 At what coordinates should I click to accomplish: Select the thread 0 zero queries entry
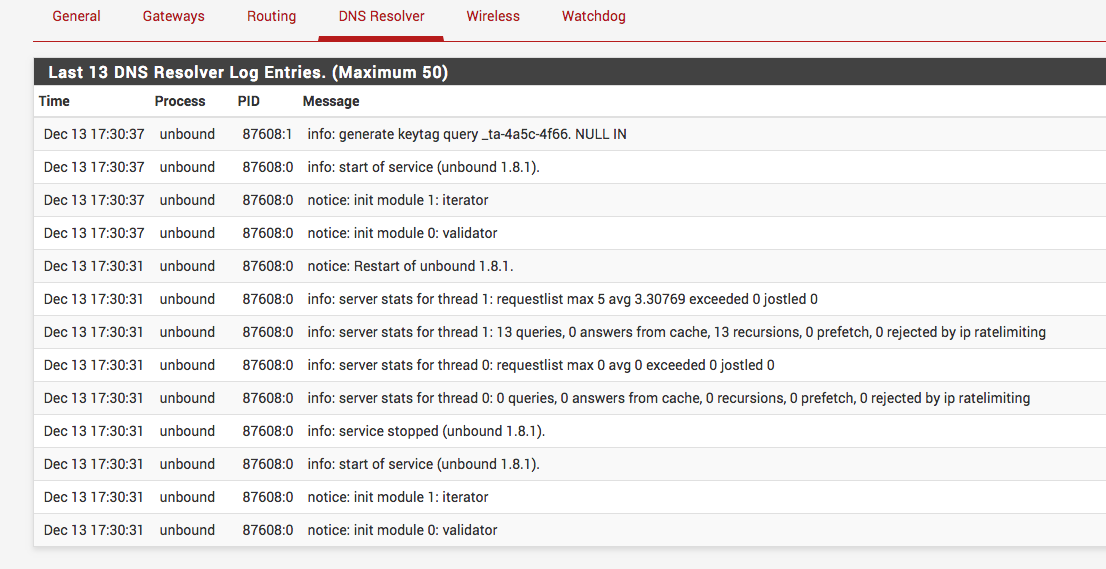pos(668,398)
